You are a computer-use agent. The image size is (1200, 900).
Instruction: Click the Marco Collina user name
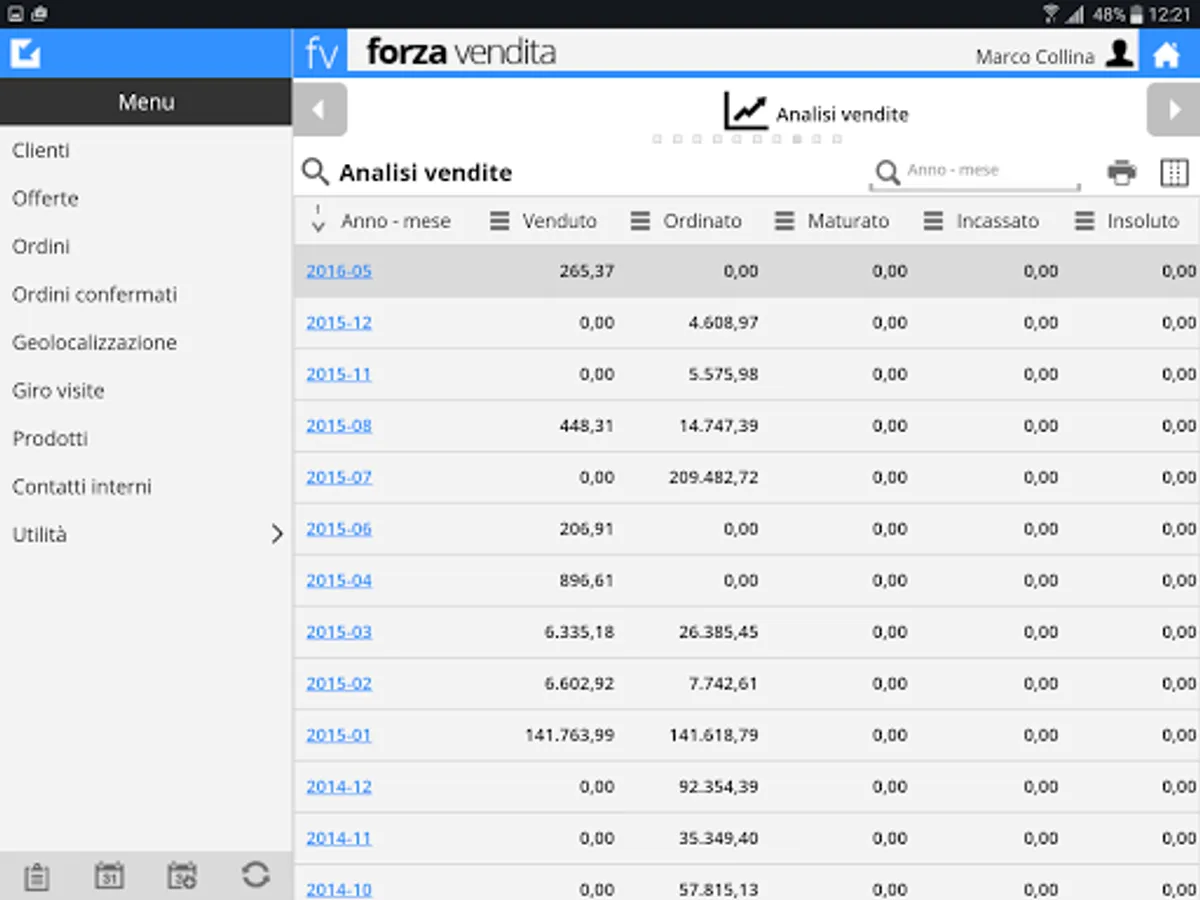tap(1035, 57)
